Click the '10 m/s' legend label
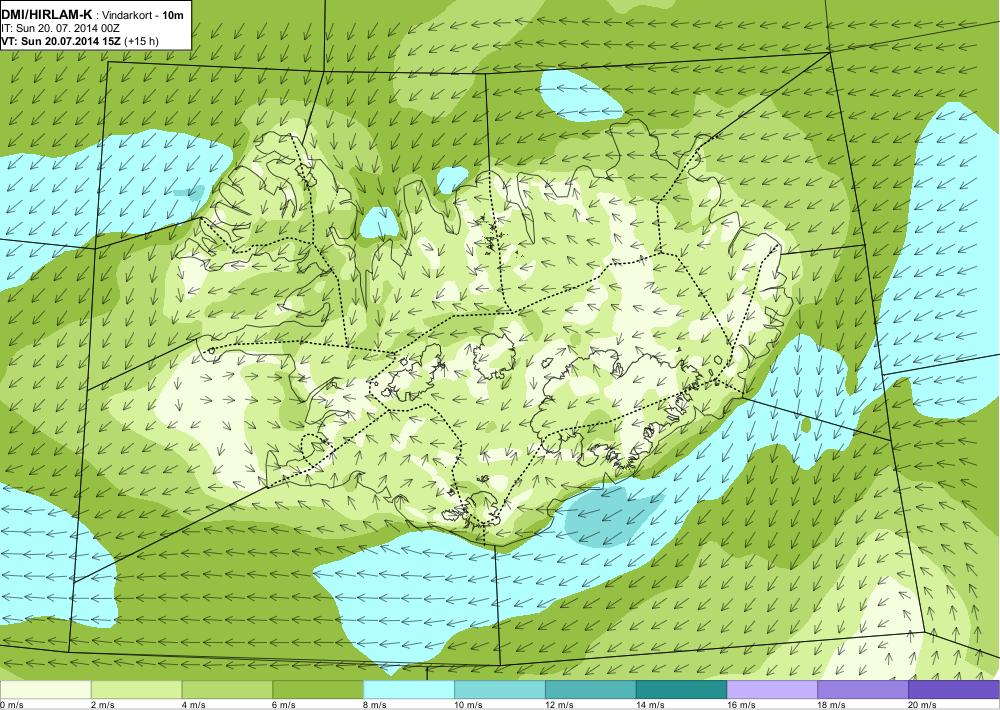 [469, 705]
